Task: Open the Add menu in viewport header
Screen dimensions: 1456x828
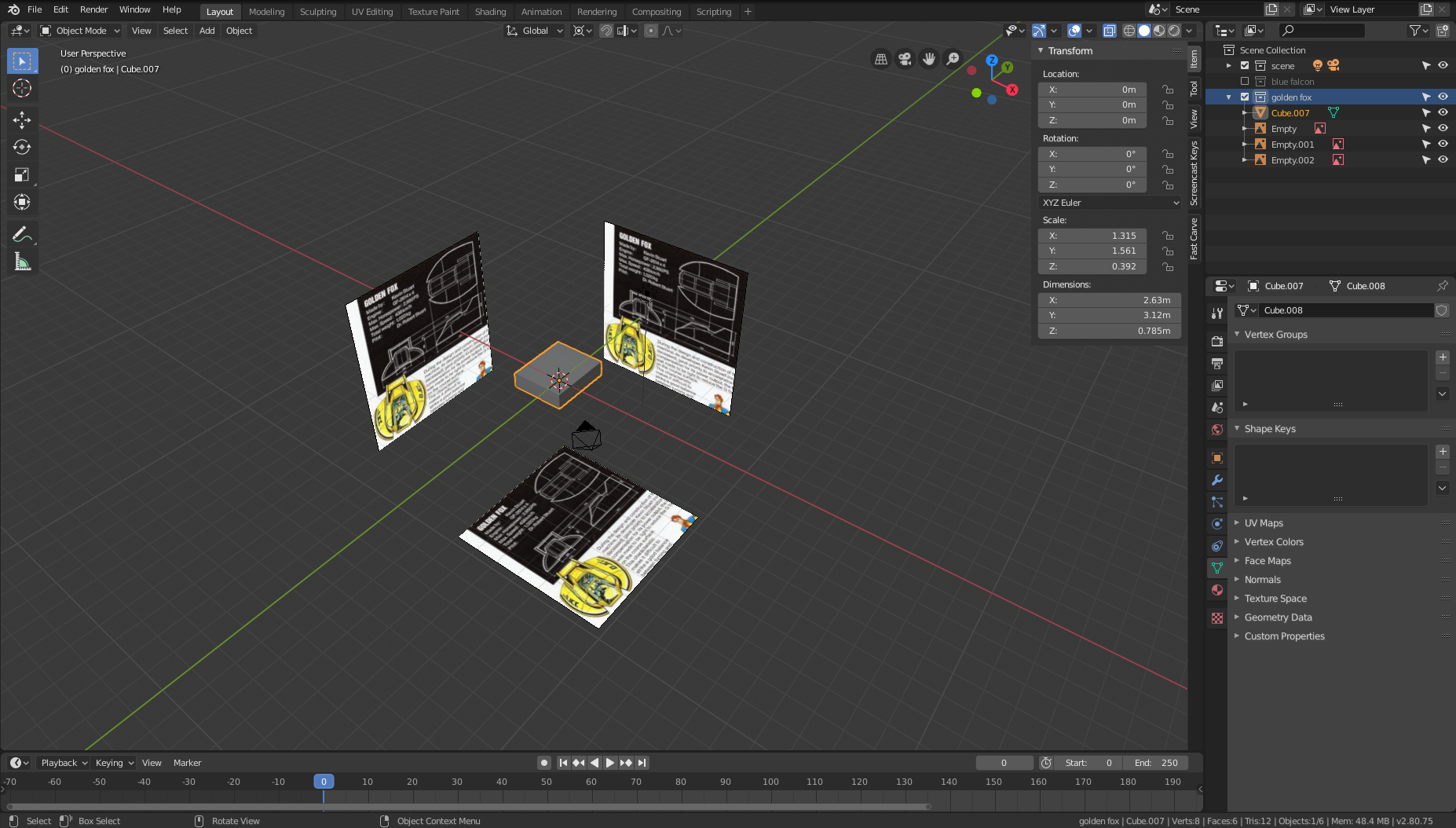Action: (207, 31)
